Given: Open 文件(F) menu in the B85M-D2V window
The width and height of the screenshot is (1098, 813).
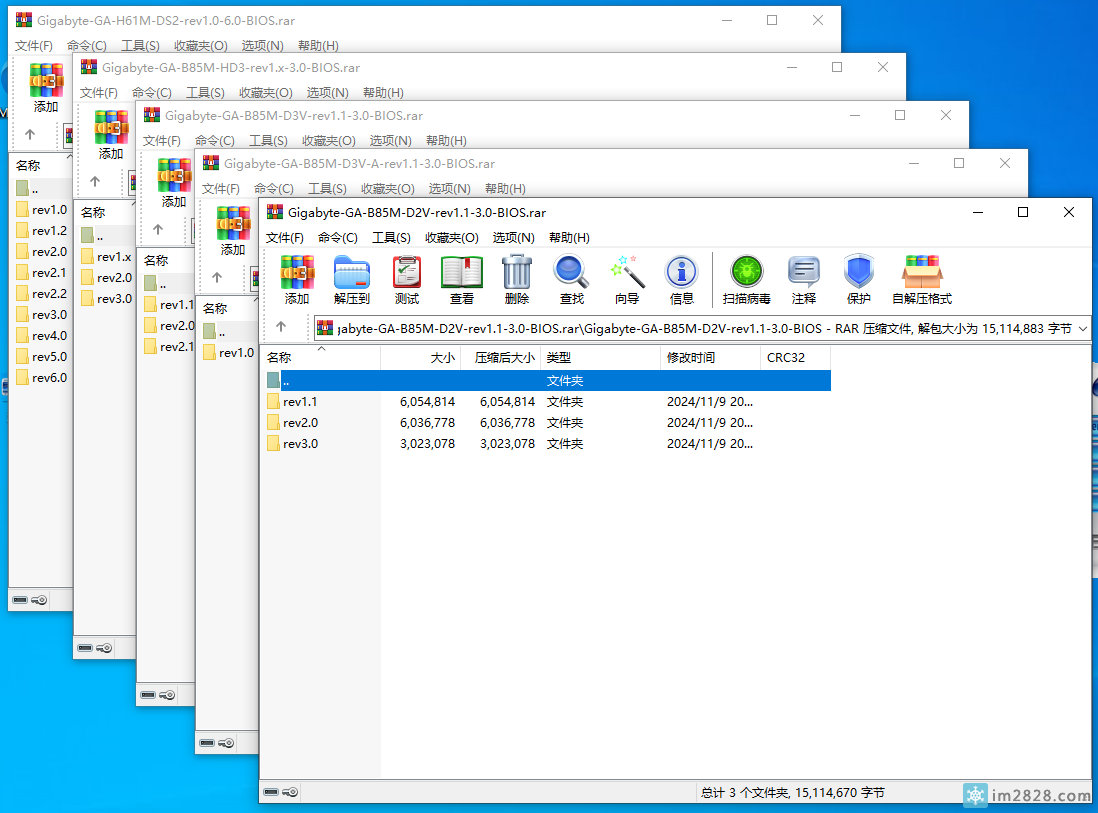Looking at the screenshot, I should tap(285, 238).
